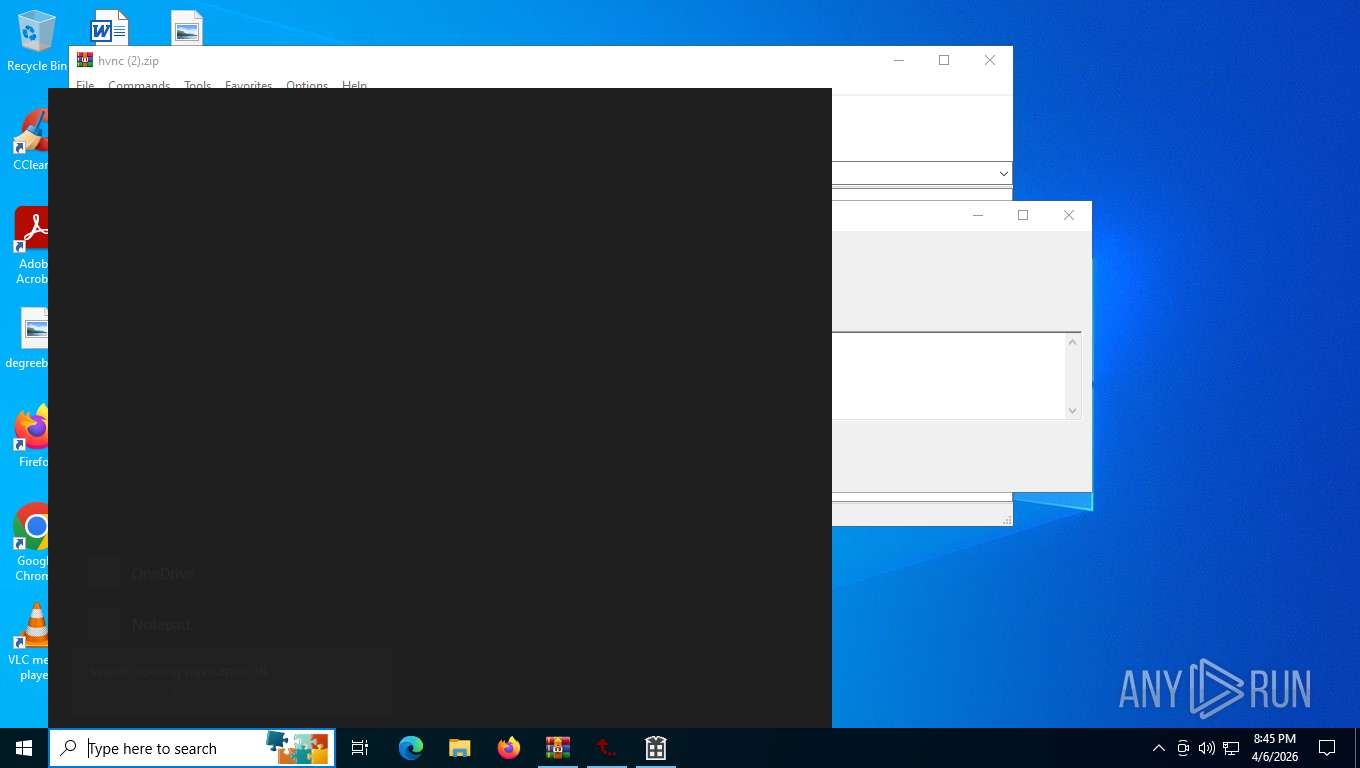The height and width of the screenshot is (768, 1360).
Task: Click the Meet Now tray icon
Action: [1183, 748]
